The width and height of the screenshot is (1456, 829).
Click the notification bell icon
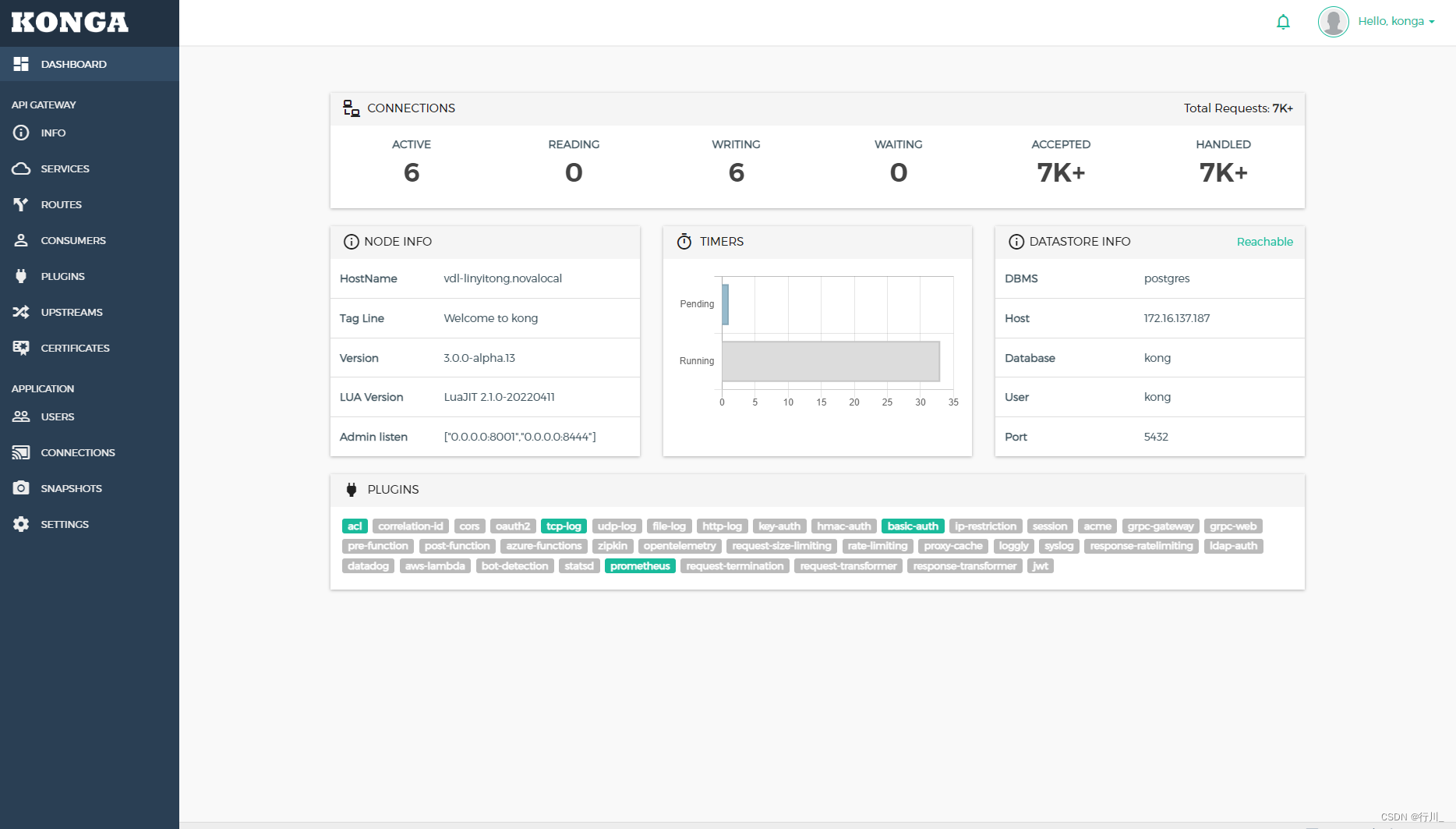coord(1284,22)
